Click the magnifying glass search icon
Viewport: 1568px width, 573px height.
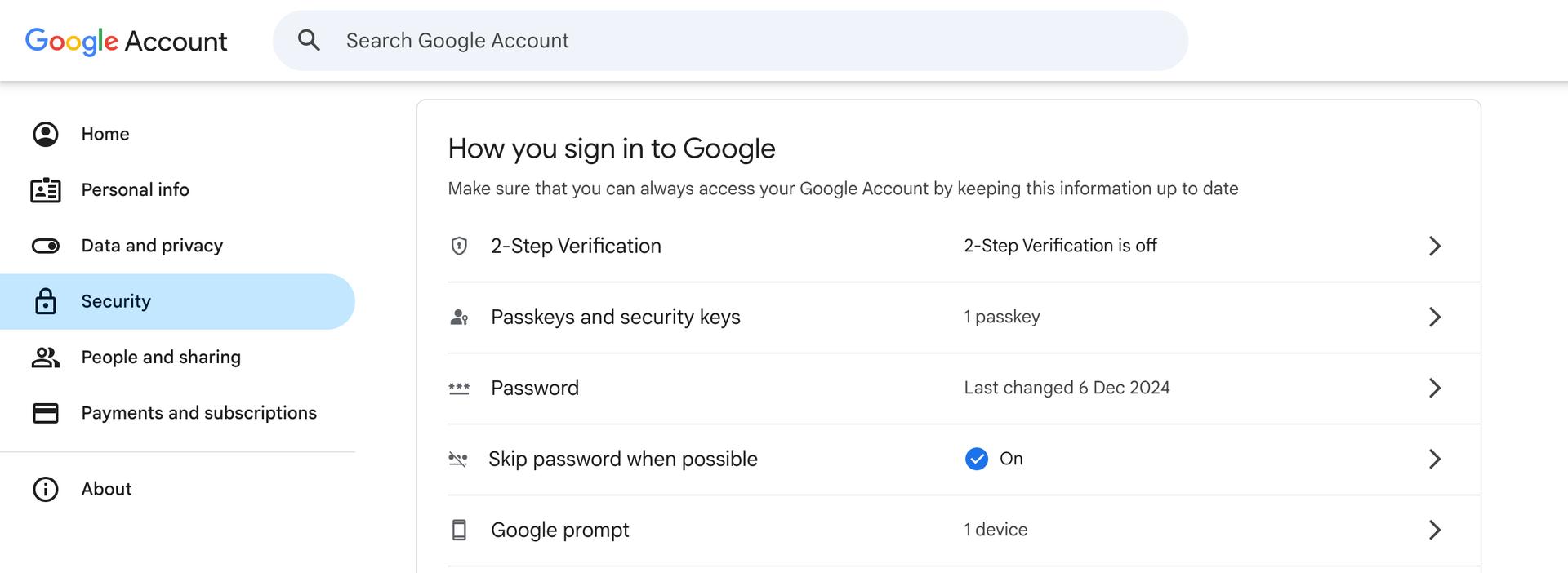[x=309, y=39]
